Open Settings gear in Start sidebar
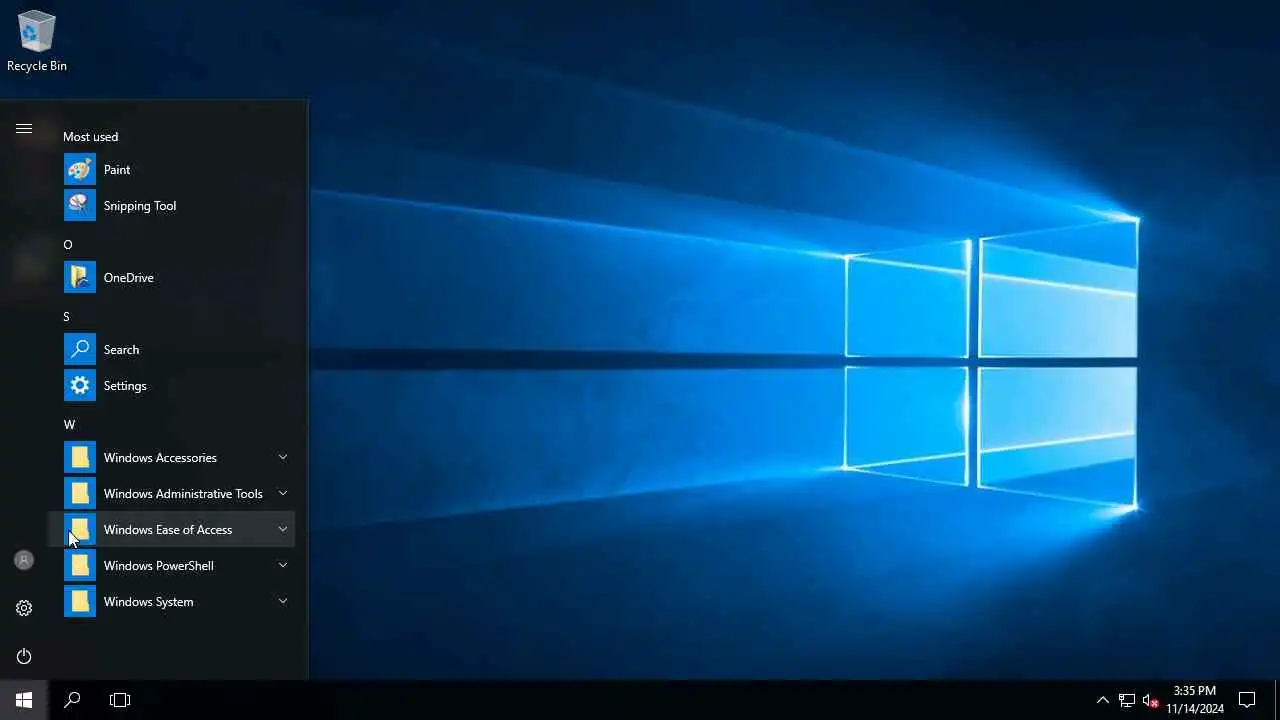1280x720 pixels. (24, 608)
